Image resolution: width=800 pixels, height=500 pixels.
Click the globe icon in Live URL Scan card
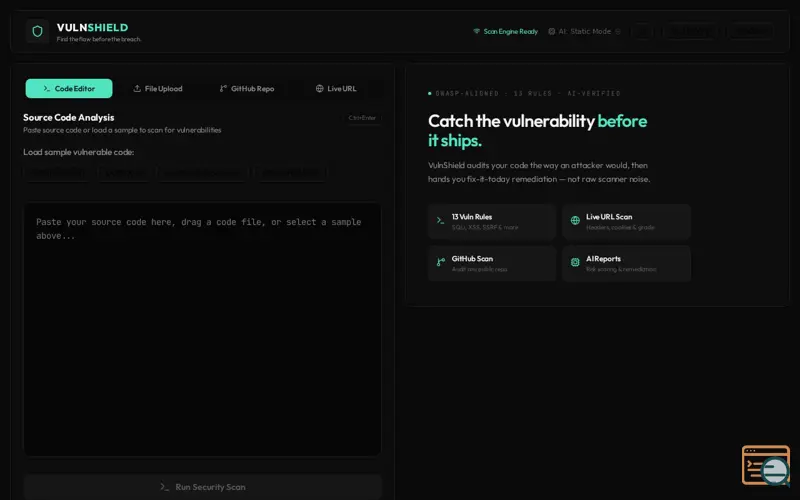pos(575,220)
